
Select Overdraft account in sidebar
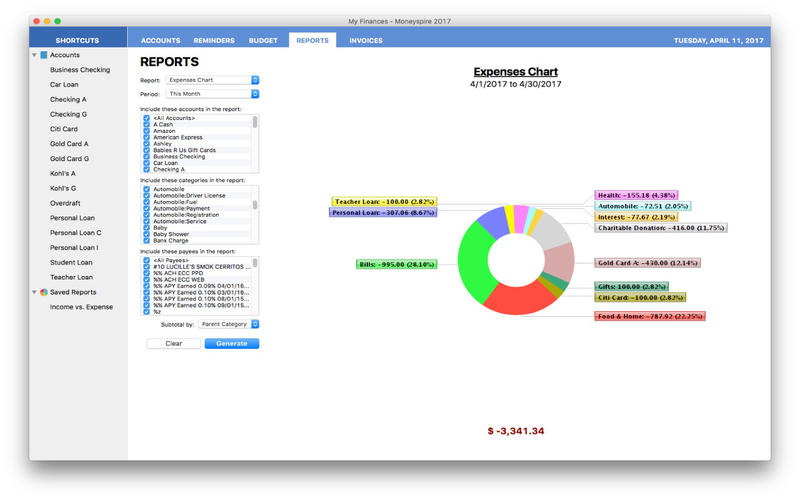coord(65,203)
